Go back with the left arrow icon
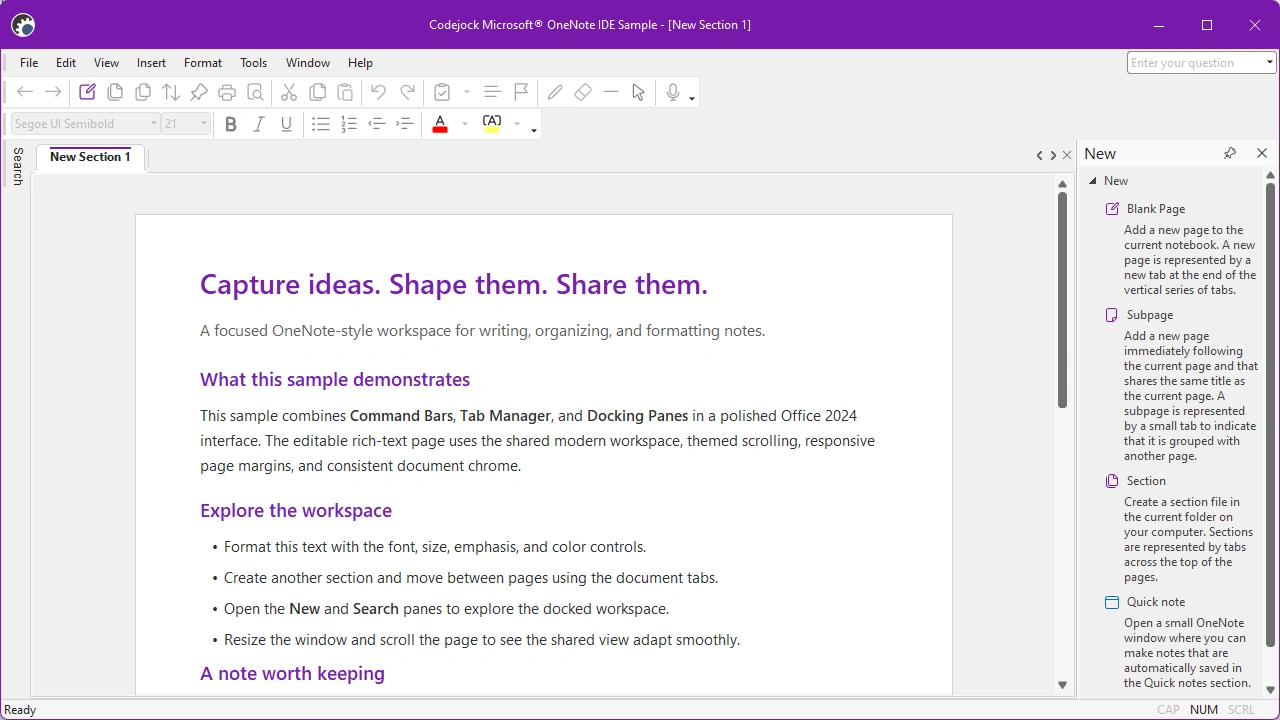 (x=25, y=93)
